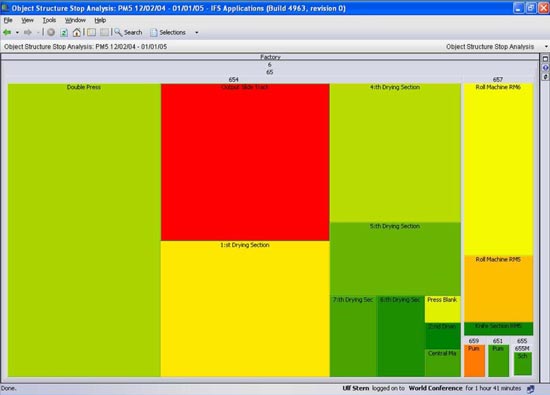Image resolution: width=550 pixels, height=395 pixels.
Task: Go back with the green arrow
Action: tap(7, 32)
